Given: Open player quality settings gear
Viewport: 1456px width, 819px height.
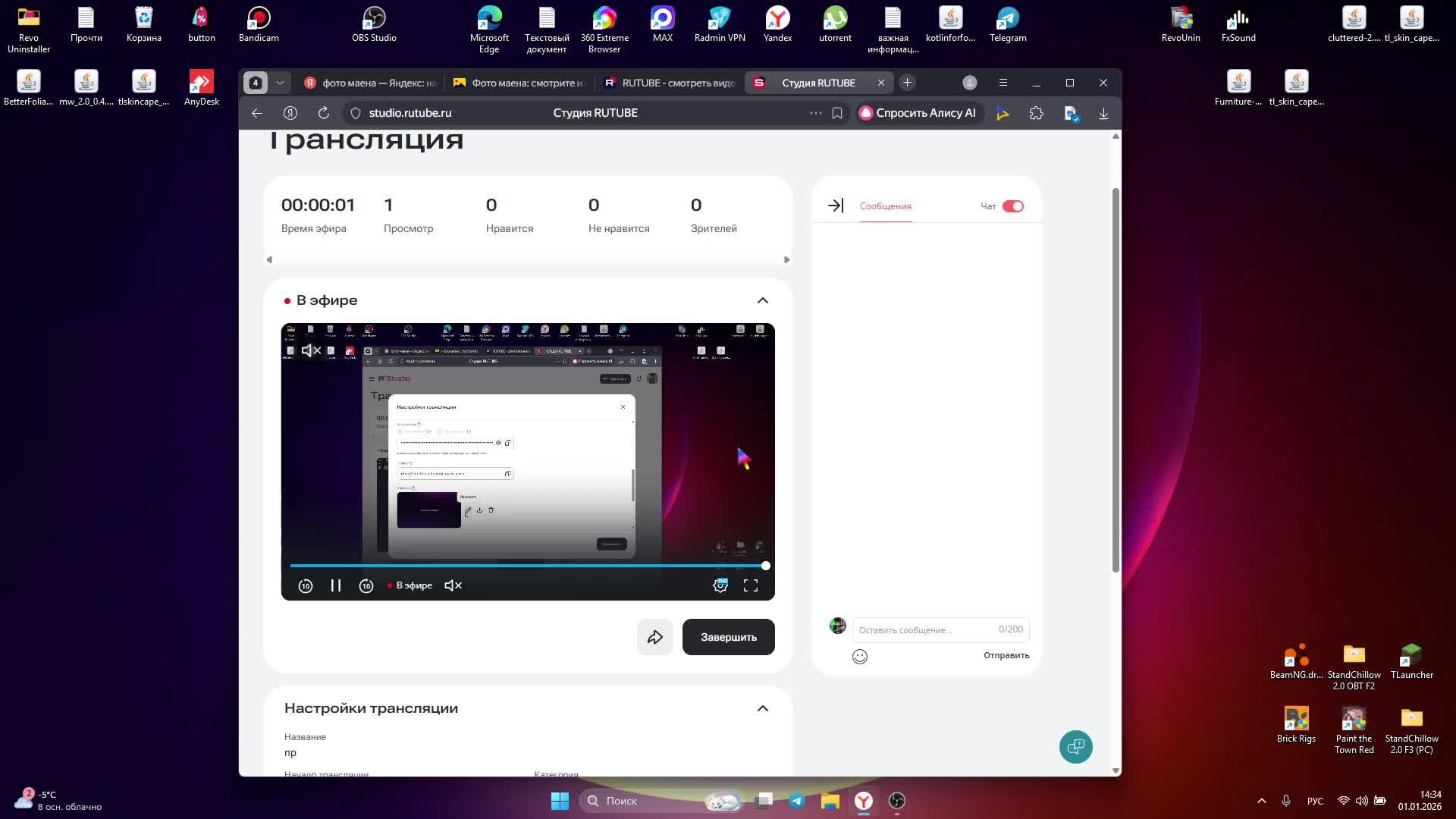Looking at the screenshot, I should coord(720,585).
